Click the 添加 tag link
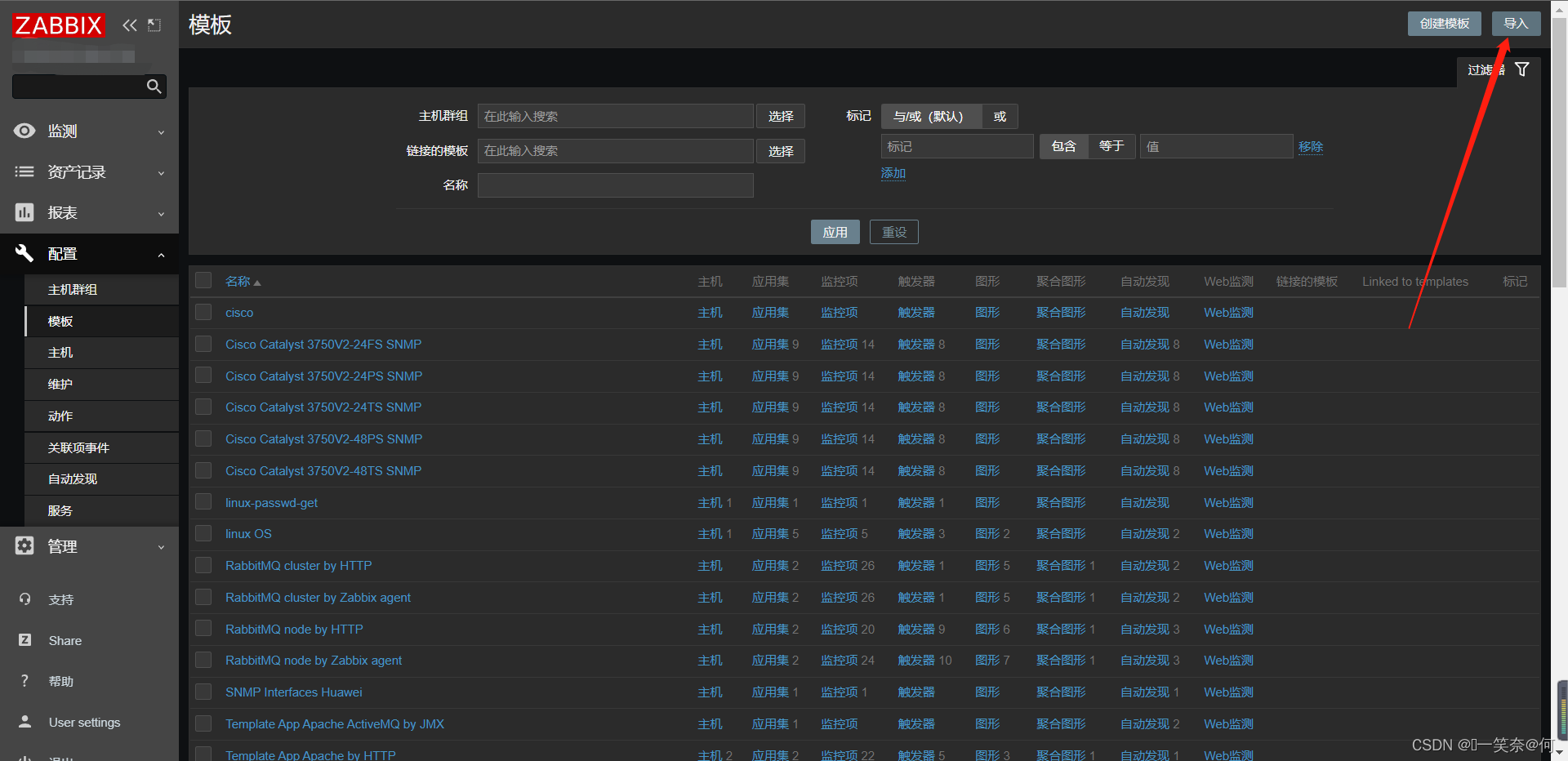This screenshot has width=1568, height=761. point(893,173)
